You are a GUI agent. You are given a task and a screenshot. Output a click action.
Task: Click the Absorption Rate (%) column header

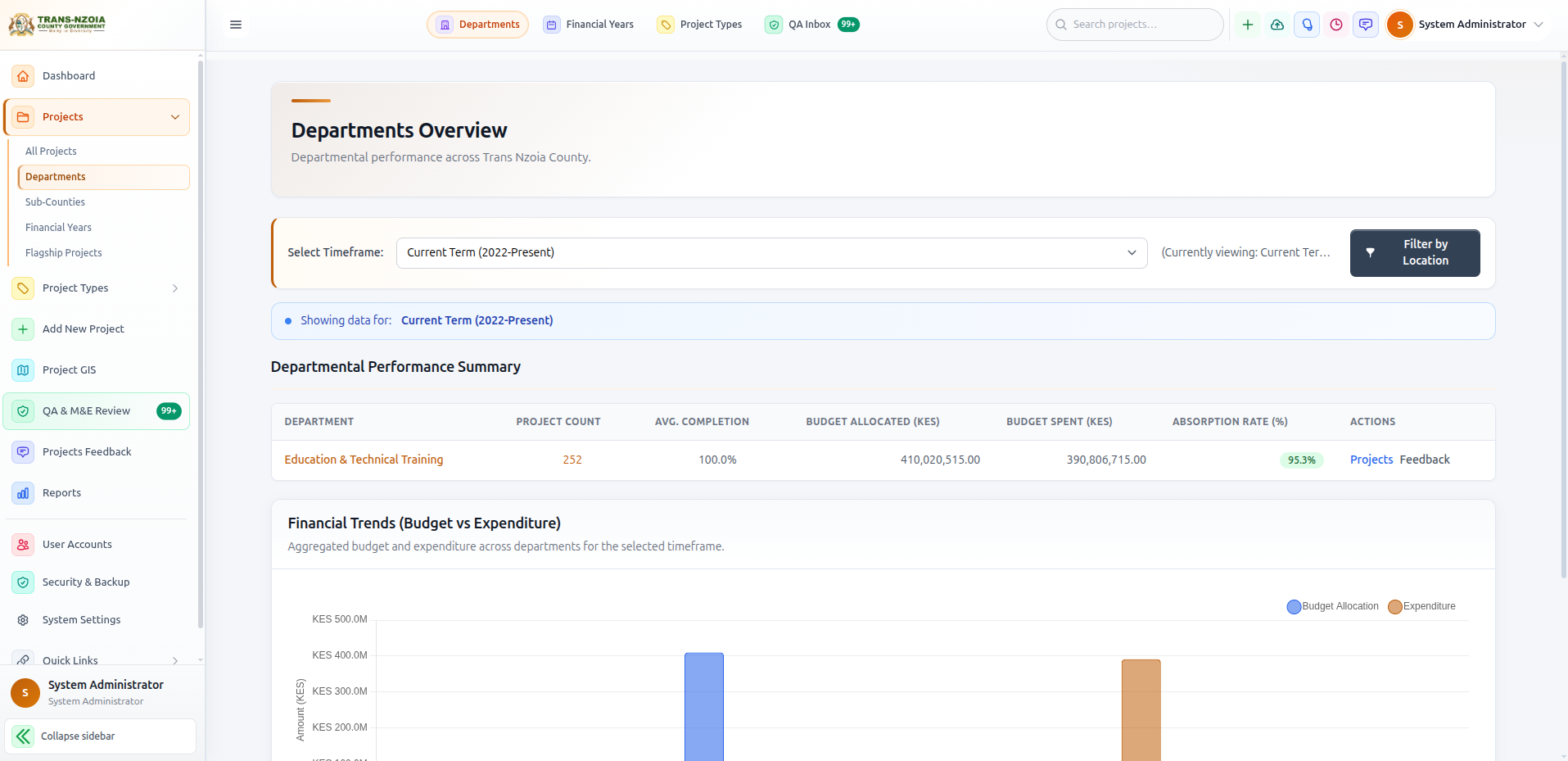point(1230,422)
